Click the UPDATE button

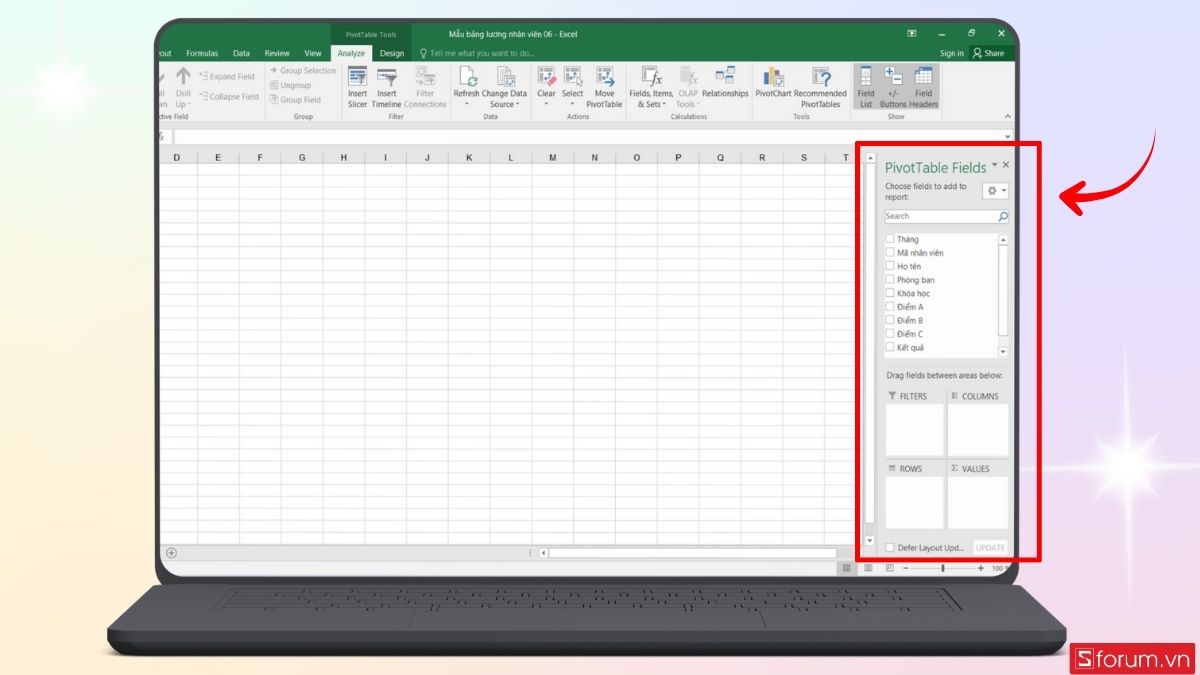click(990, 547)
